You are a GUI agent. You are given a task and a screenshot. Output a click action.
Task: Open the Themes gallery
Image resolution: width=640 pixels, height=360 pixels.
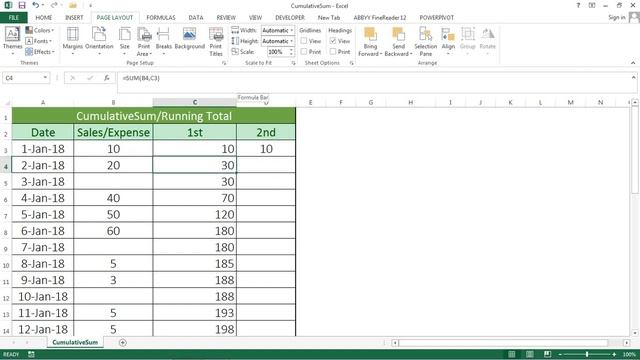[x=12, y=40]
